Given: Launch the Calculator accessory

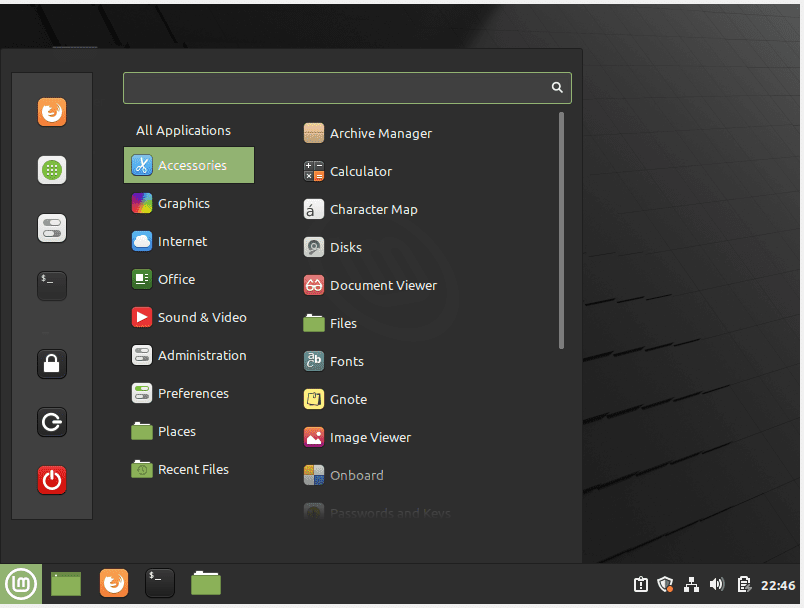Looking at the screenshot, I should [x=360, y=171].
